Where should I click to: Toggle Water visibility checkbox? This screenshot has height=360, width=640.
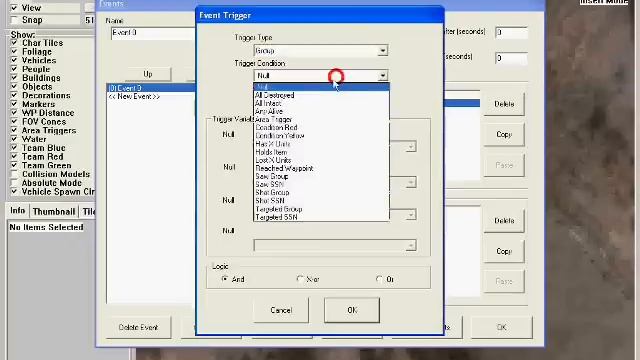14,139
